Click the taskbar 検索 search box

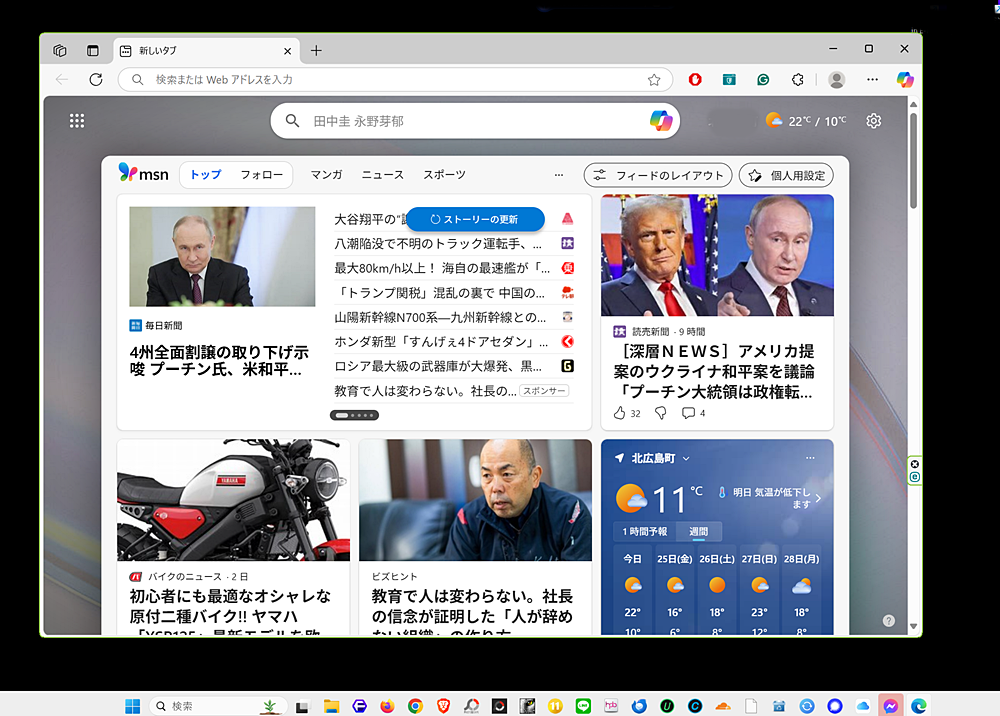[218, 706]
